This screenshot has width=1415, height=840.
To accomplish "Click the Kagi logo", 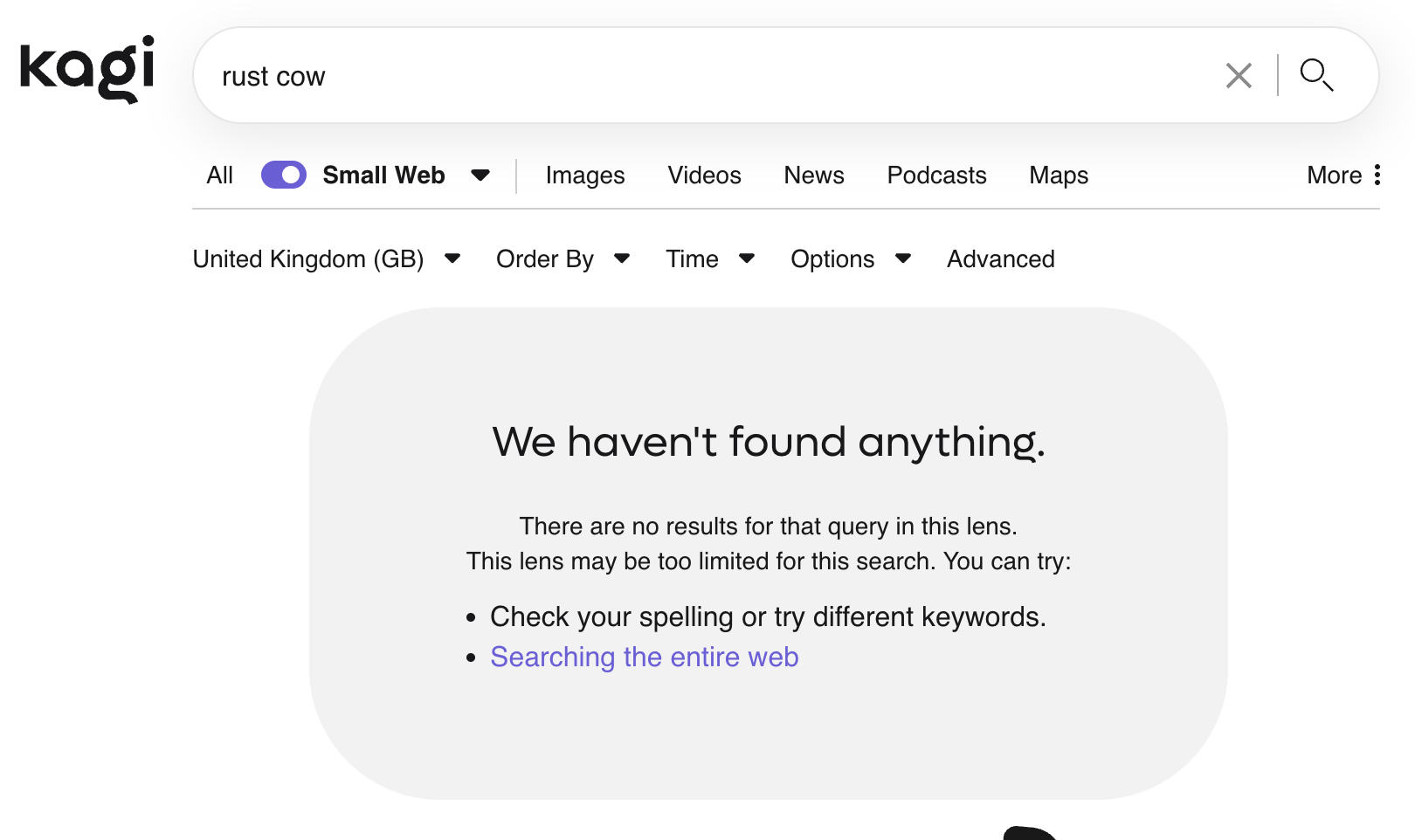I will tap(87, 68).
